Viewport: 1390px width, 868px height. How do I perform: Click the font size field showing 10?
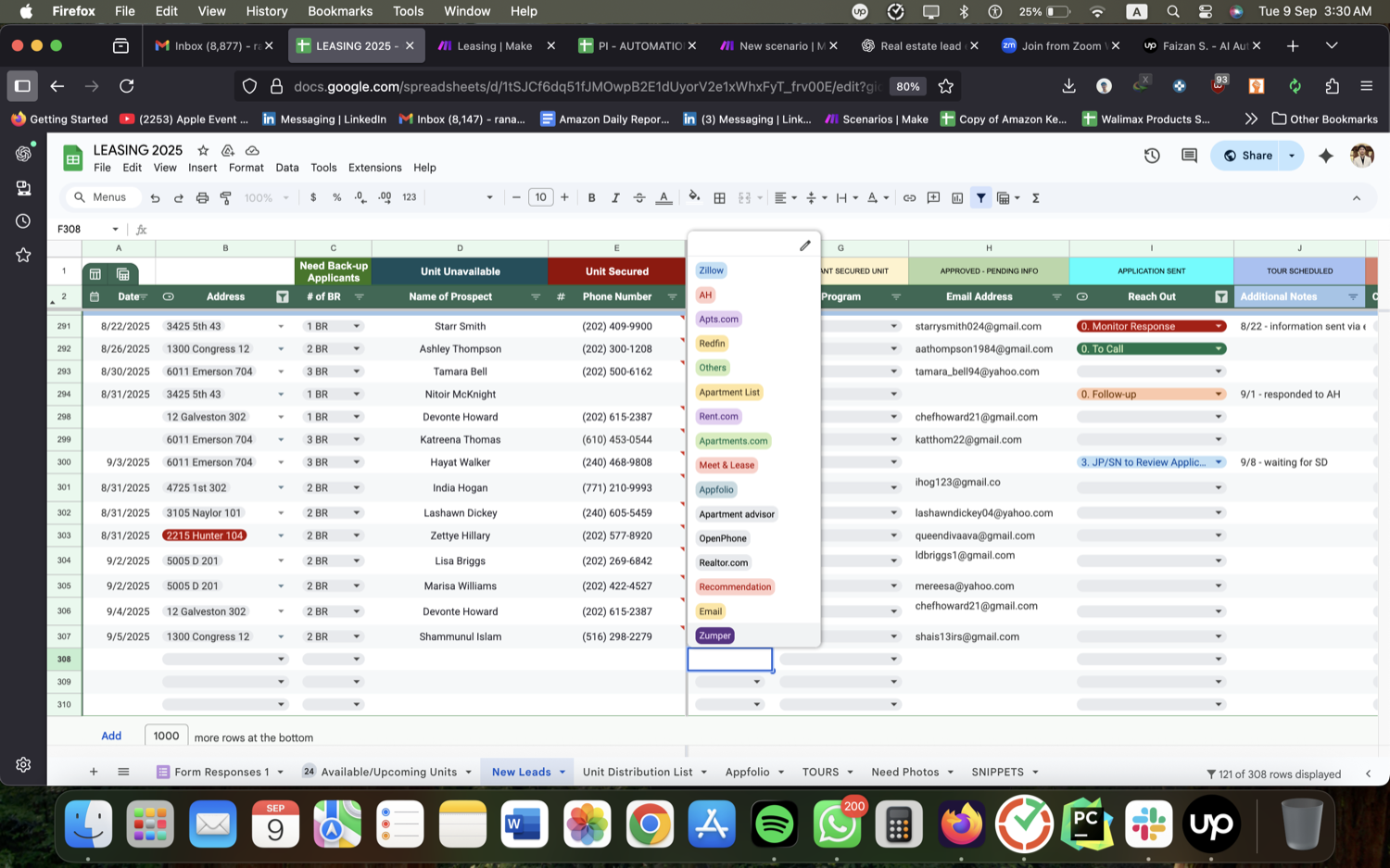pyautogui.click(x=540, y=197)
